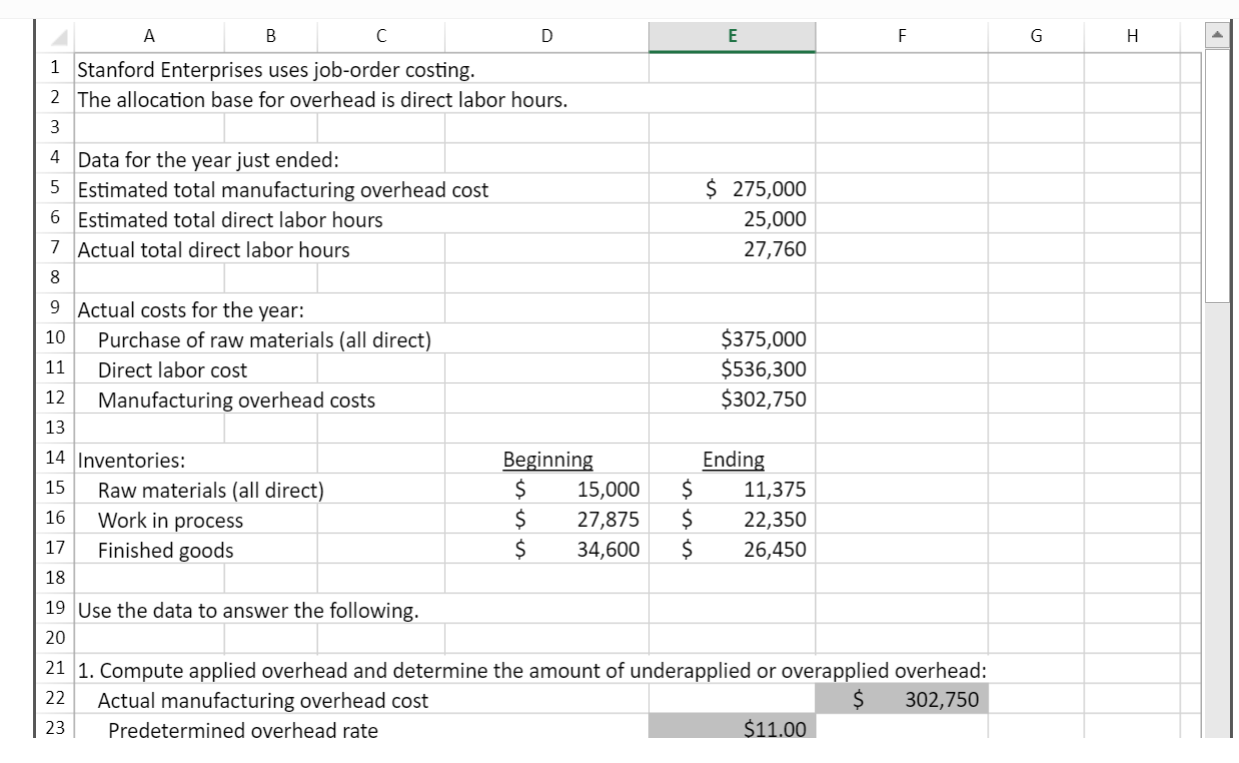The width and height of the screenshot is (1239, 763).
Task: Click shaded $ 302,750 cell in column F
Action: [902, 701]
